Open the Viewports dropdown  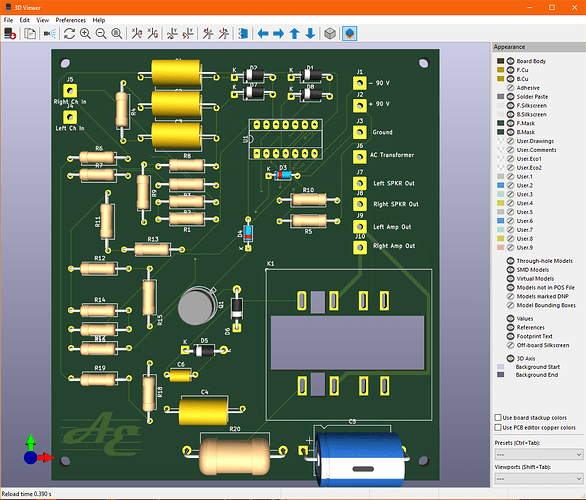pos(539,478)
